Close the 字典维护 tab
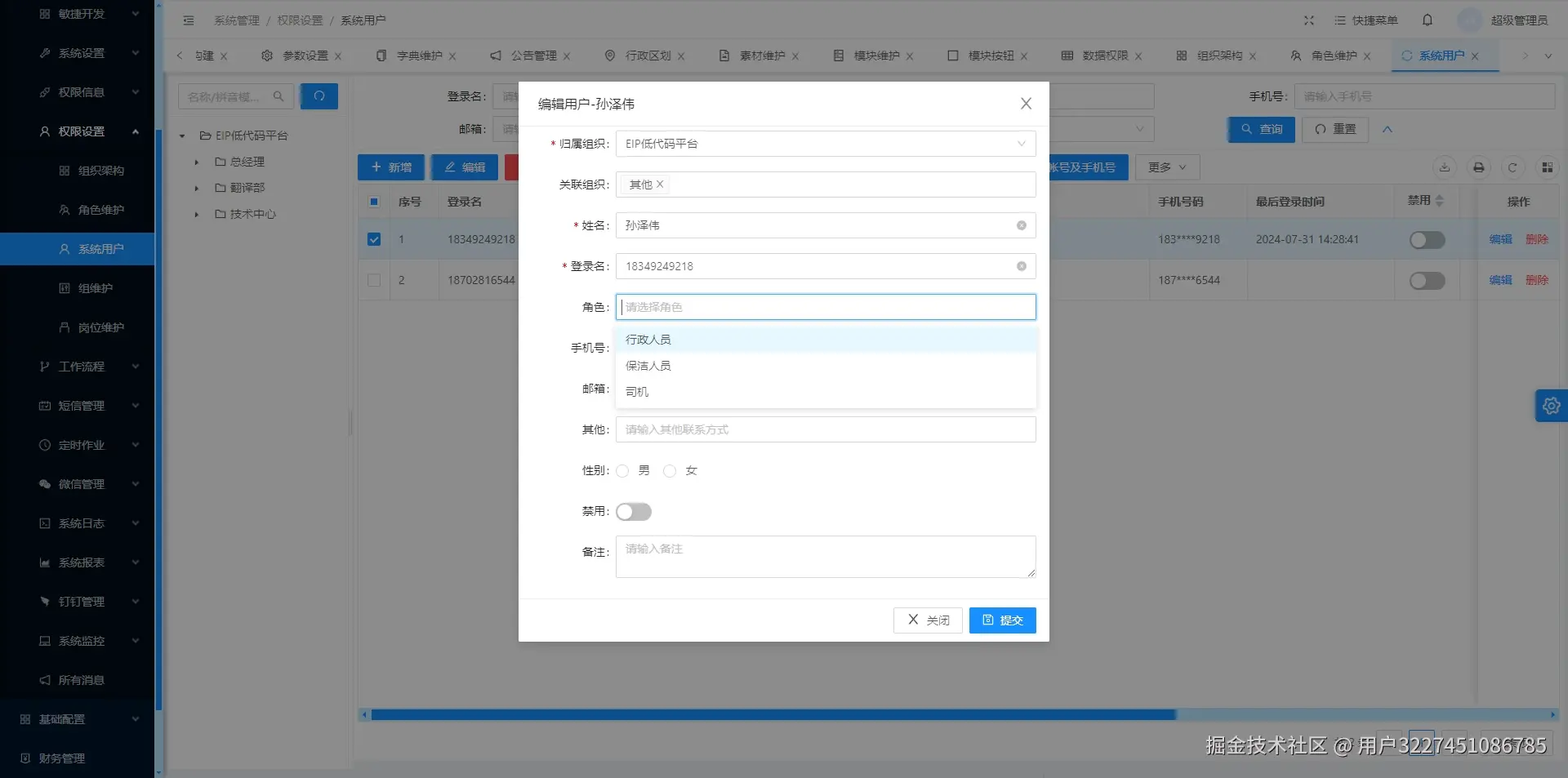Image resolution: width=1568 pixels, height=778 pixels. pos(452,56)
